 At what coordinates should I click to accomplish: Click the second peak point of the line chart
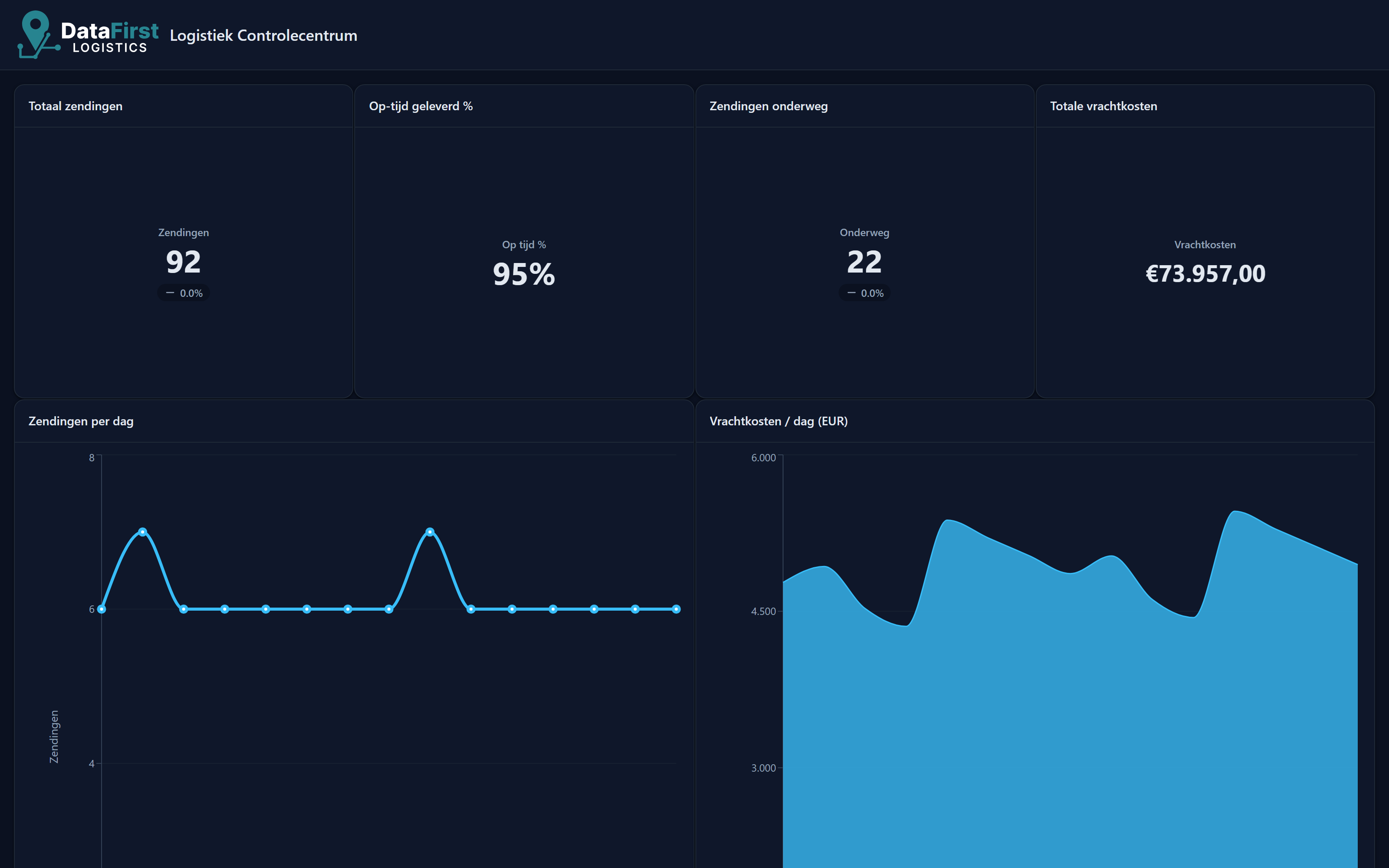430,532
